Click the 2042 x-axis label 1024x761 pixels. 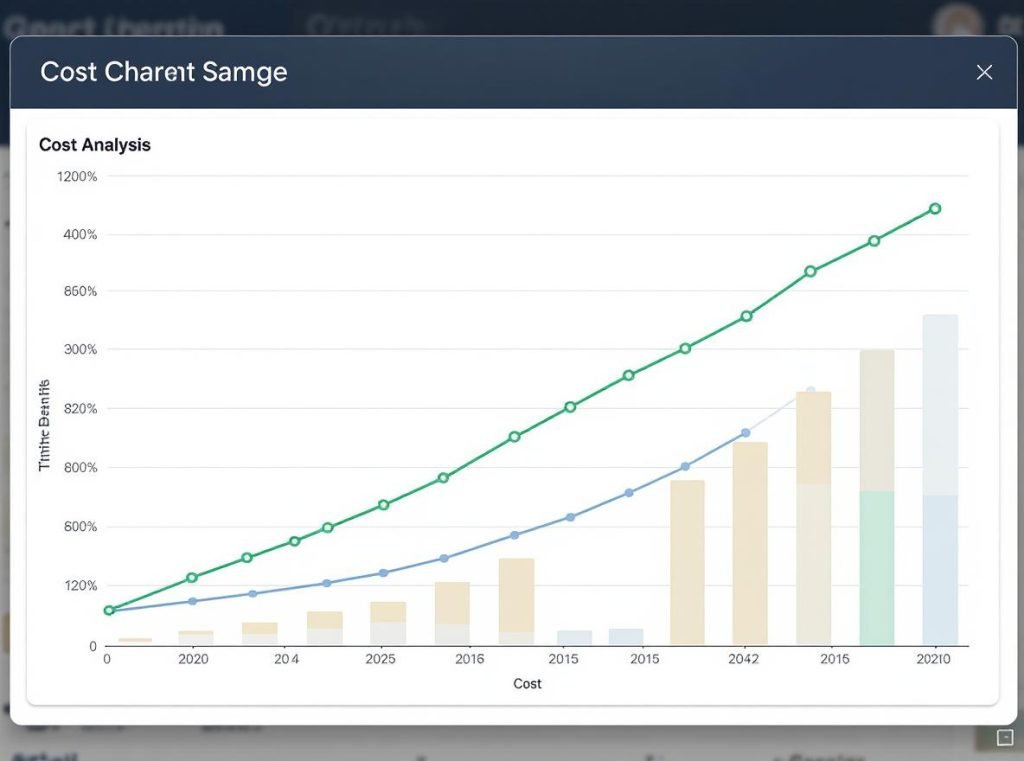click(x=743, y=659)
